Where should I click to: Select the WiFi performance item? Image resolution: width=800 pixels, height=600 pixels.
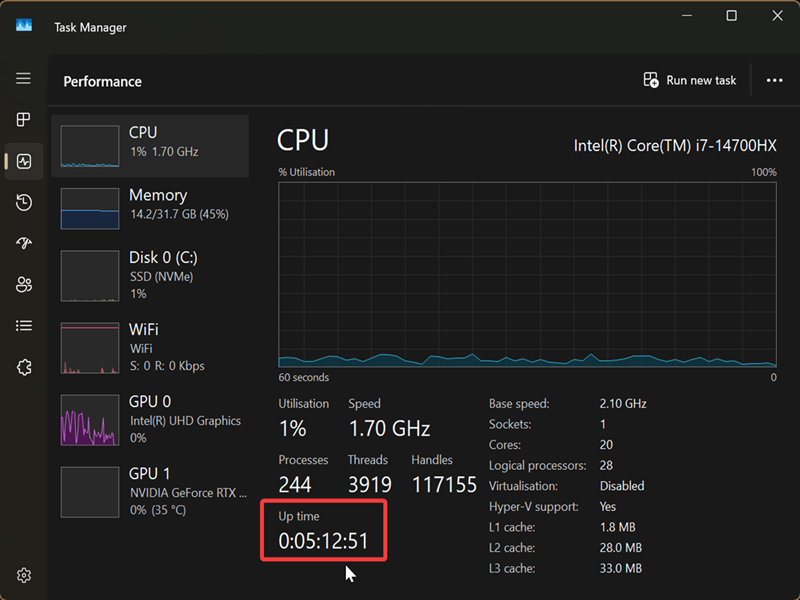150,347
